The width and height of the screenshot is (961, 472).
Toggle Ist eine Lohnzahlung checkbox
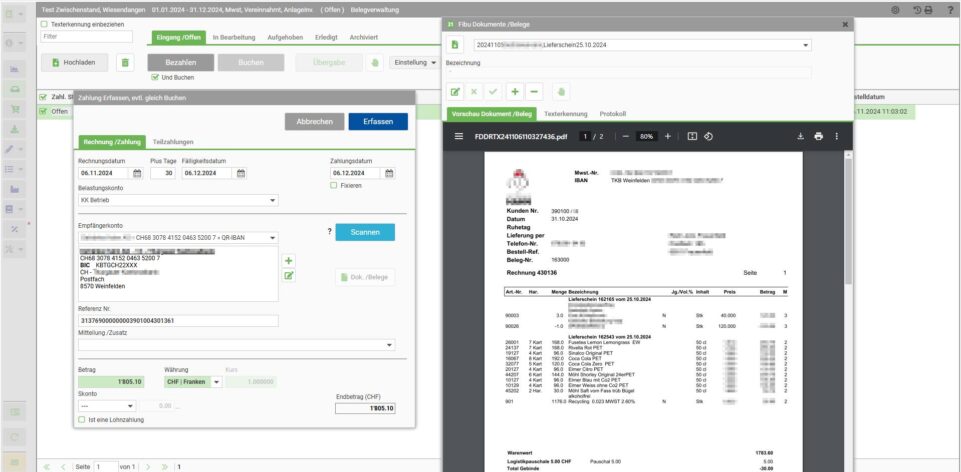click(82, 420)
